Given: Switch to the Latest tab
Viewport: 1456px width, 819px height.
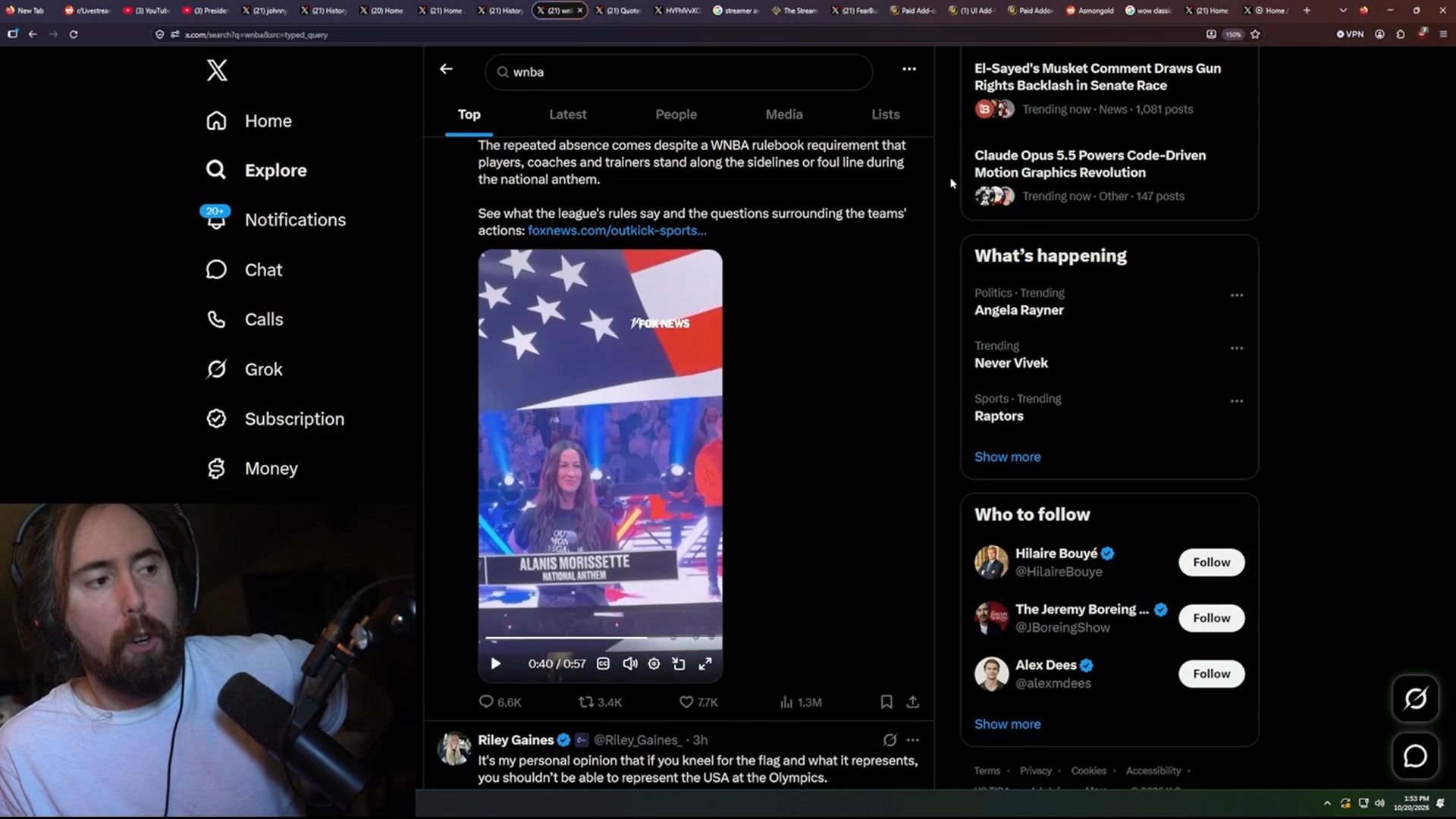Looking at the screenshot, I should pos(568,115).
